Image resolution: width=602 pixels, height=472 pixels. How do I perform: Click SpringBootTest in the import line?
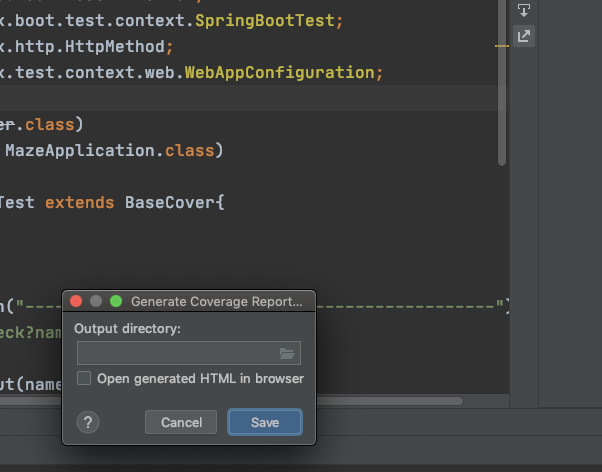pyautogui.click(x=265, y=20)
